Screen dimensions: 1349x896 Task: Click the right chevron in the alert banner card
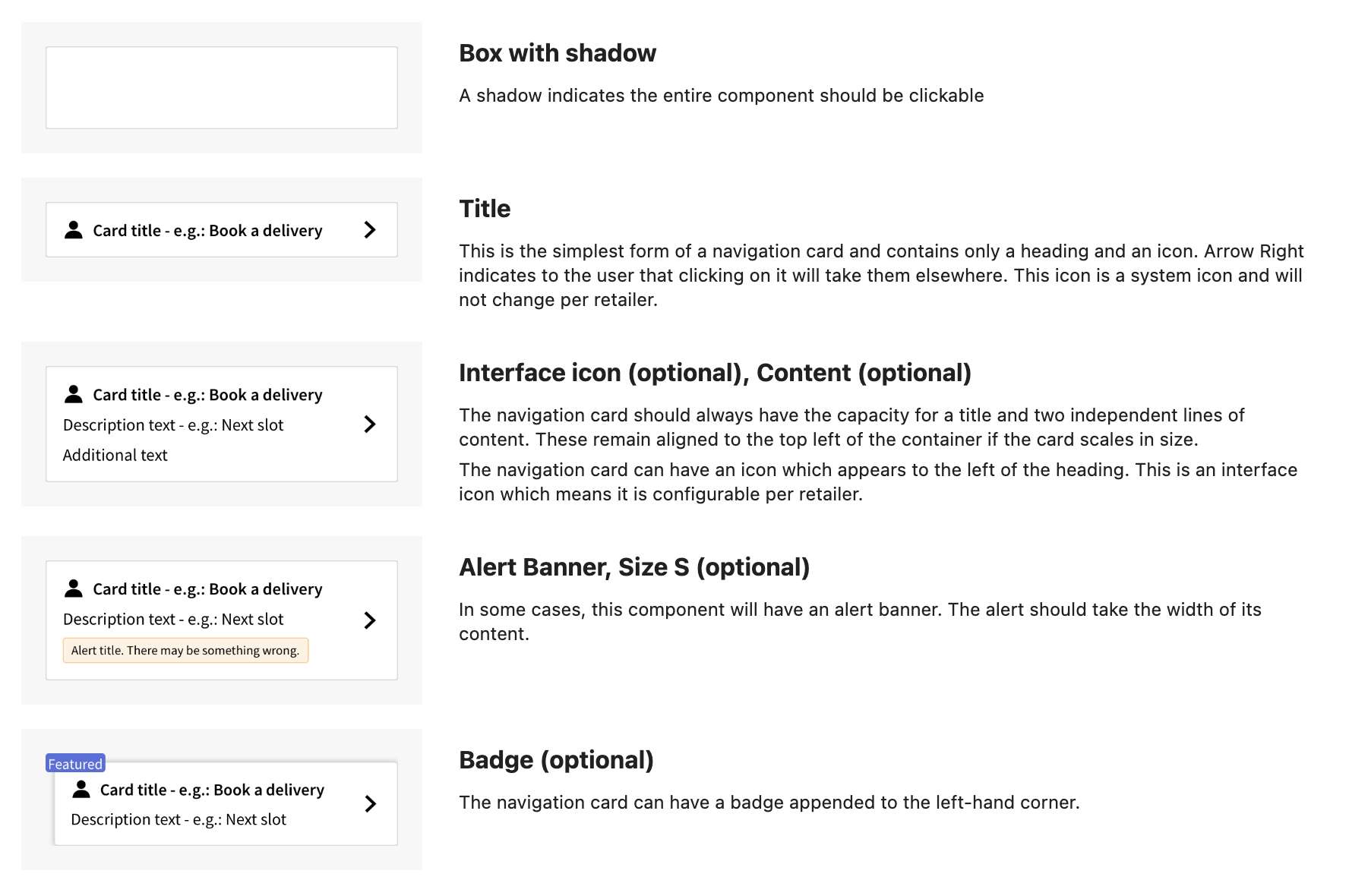click(370, 620)
